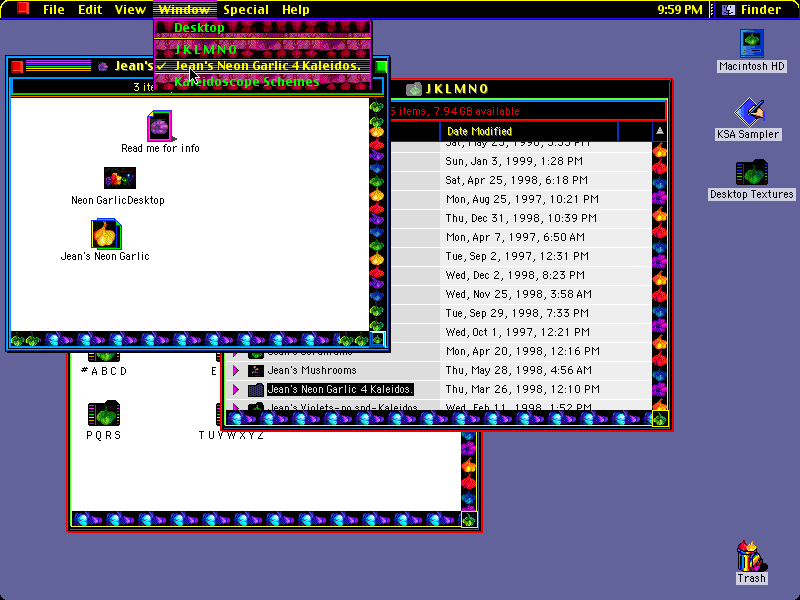Click the date 'Wed, Nov 25, 1998, 3:58 AM'
800x600 pixels.
coord(518,294)
